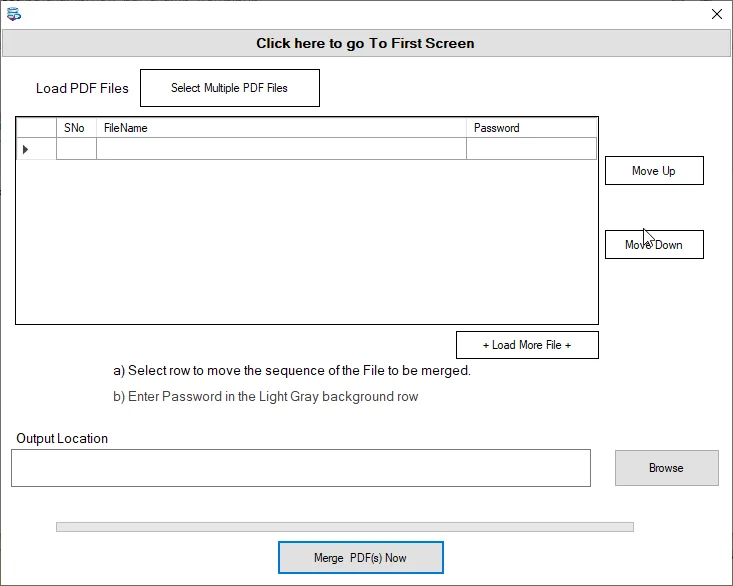
Task: Close the PDF merge window
Action: coord(717,14)
